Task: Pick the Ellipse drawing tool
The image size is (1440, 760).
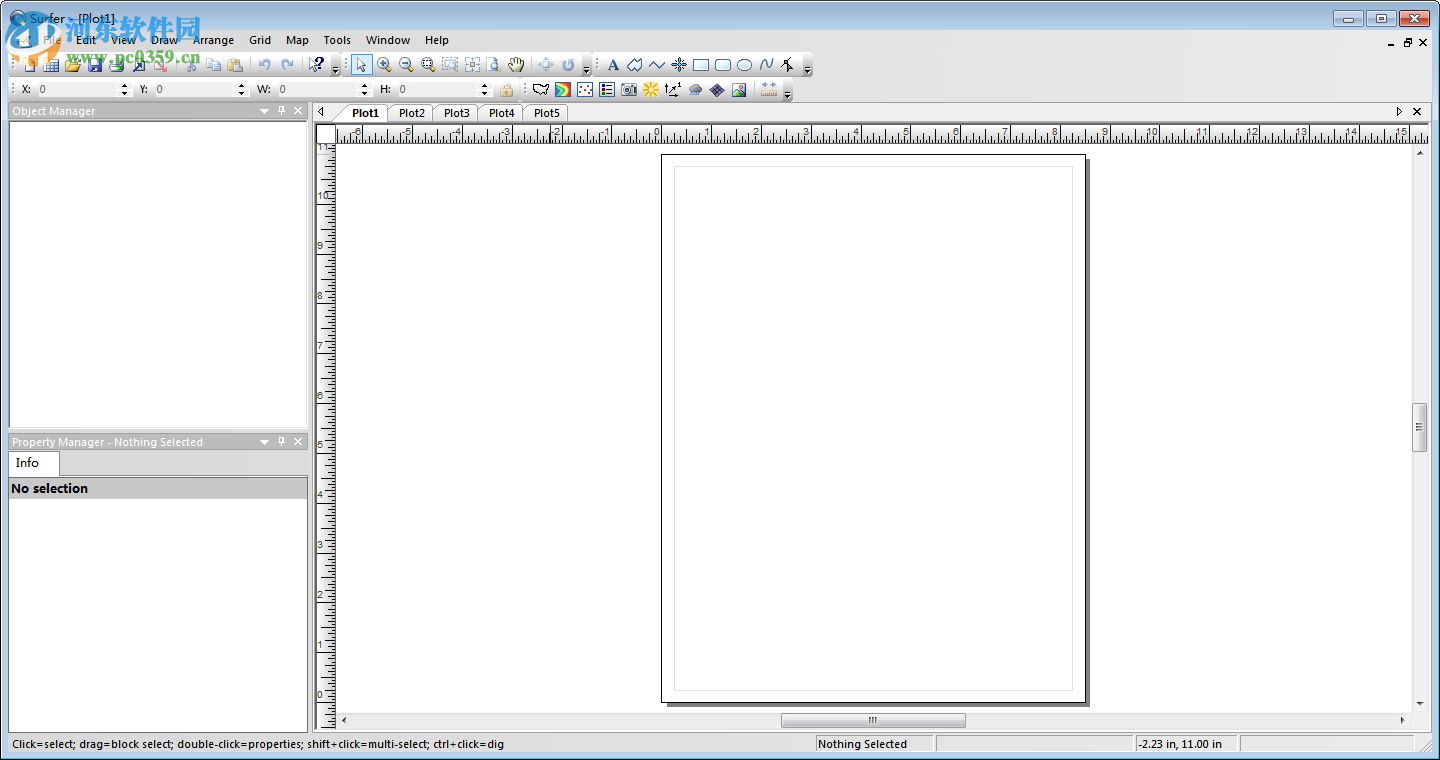Action: 745,65
